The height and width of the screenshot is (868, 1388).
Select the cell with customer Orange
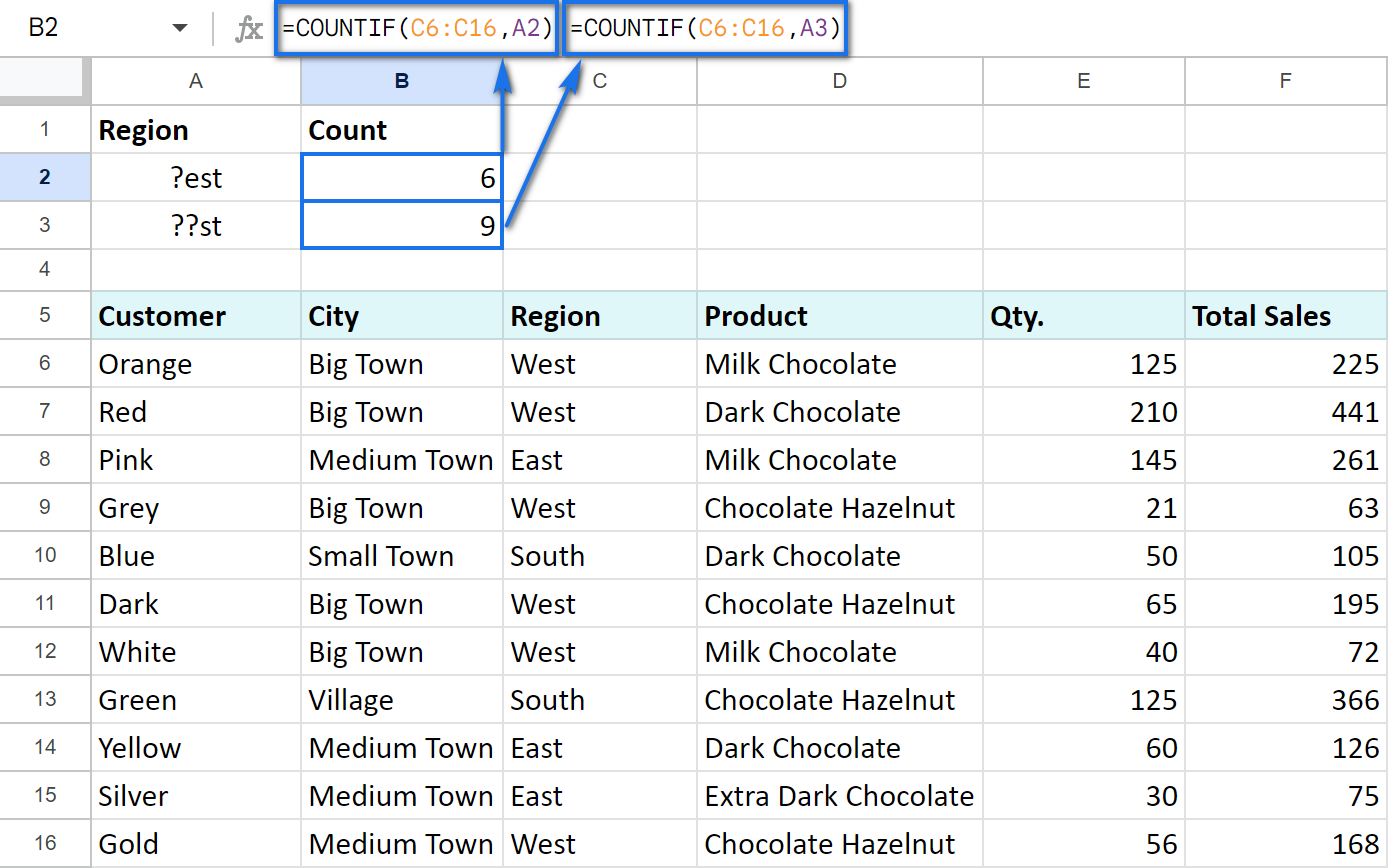coord(195,363)
